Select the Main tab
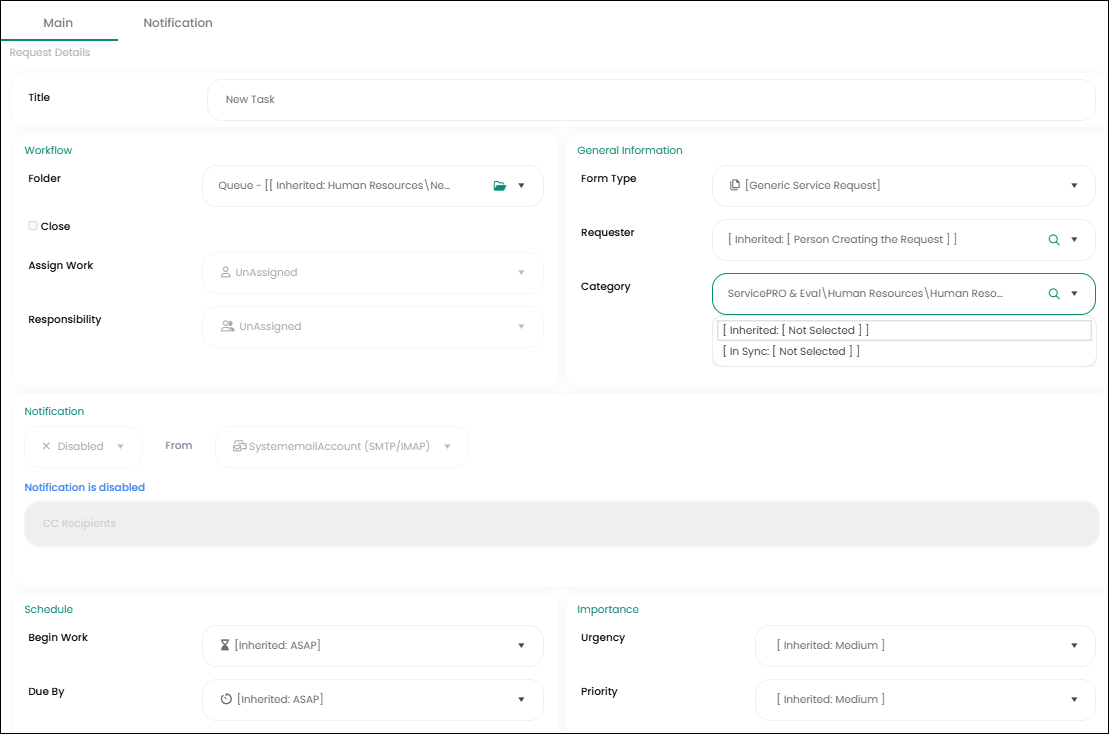The height and width of the screenshot is (734, 1109). point(58,22)
